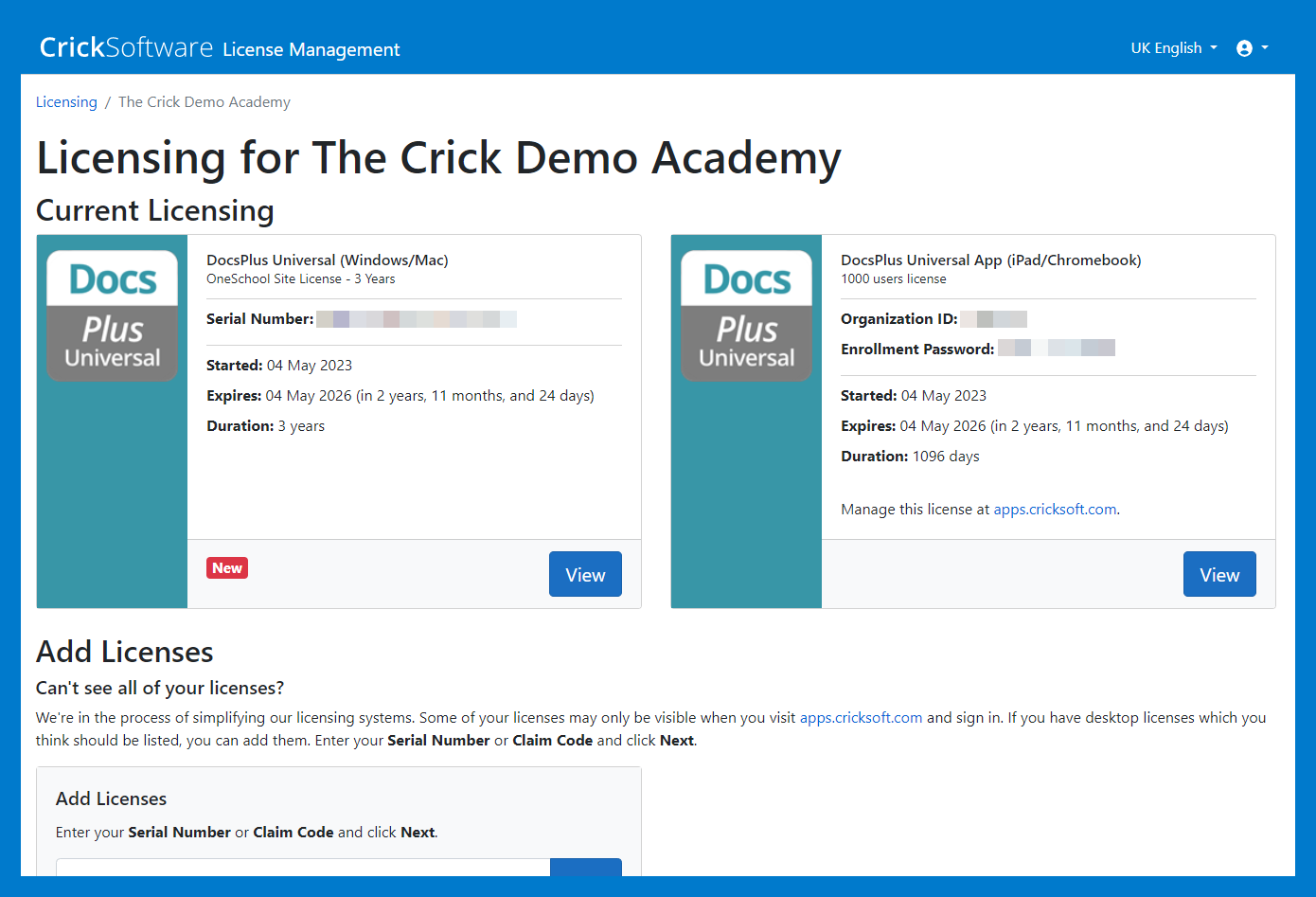This screenshot has width=1316, height=897.
Task: View the DocsPlus Universal App iPad/Chromebook license
Action: [x=1218, y=575]
